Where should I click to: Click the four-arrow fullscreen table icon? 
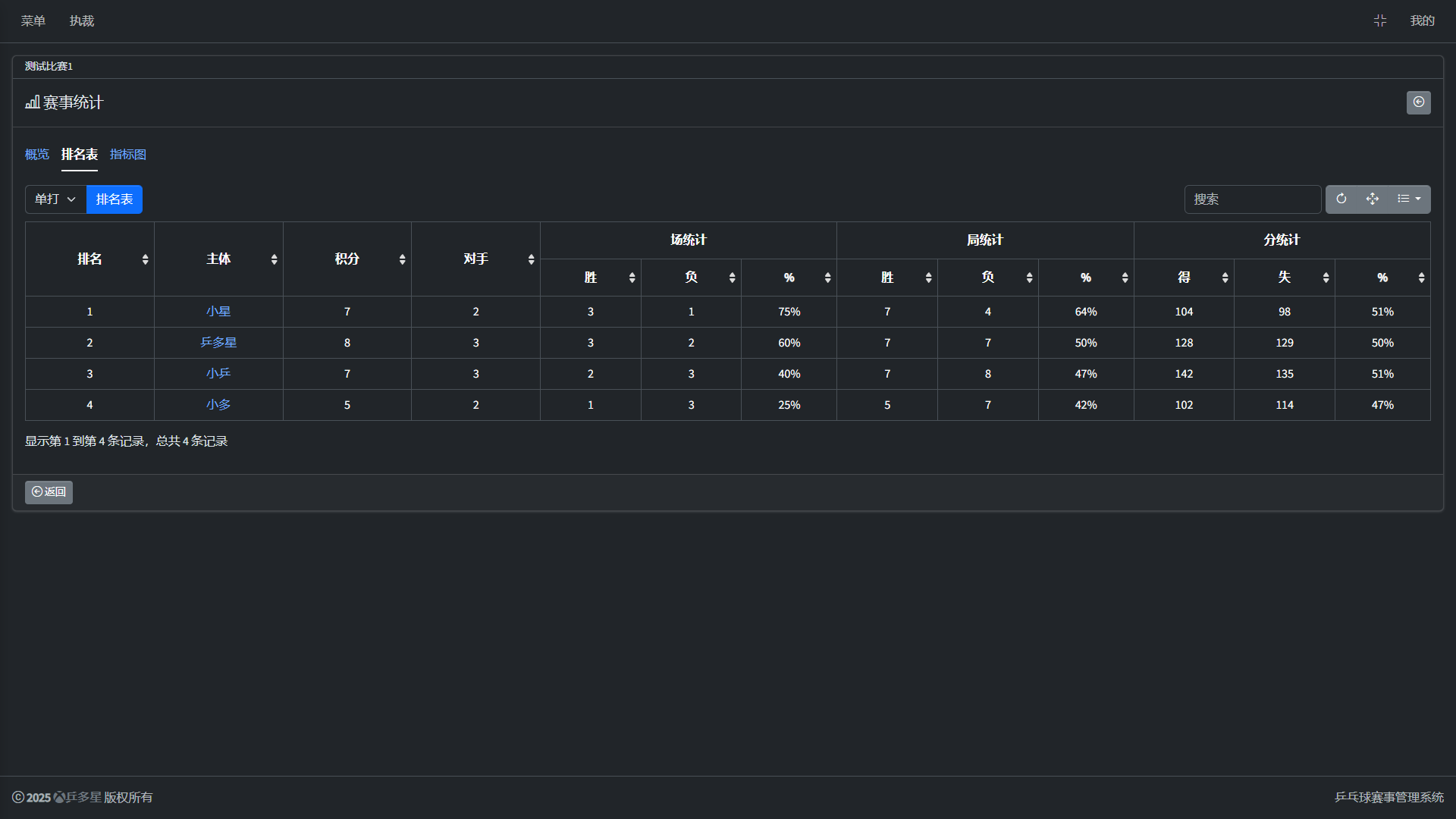[1373, 199]
